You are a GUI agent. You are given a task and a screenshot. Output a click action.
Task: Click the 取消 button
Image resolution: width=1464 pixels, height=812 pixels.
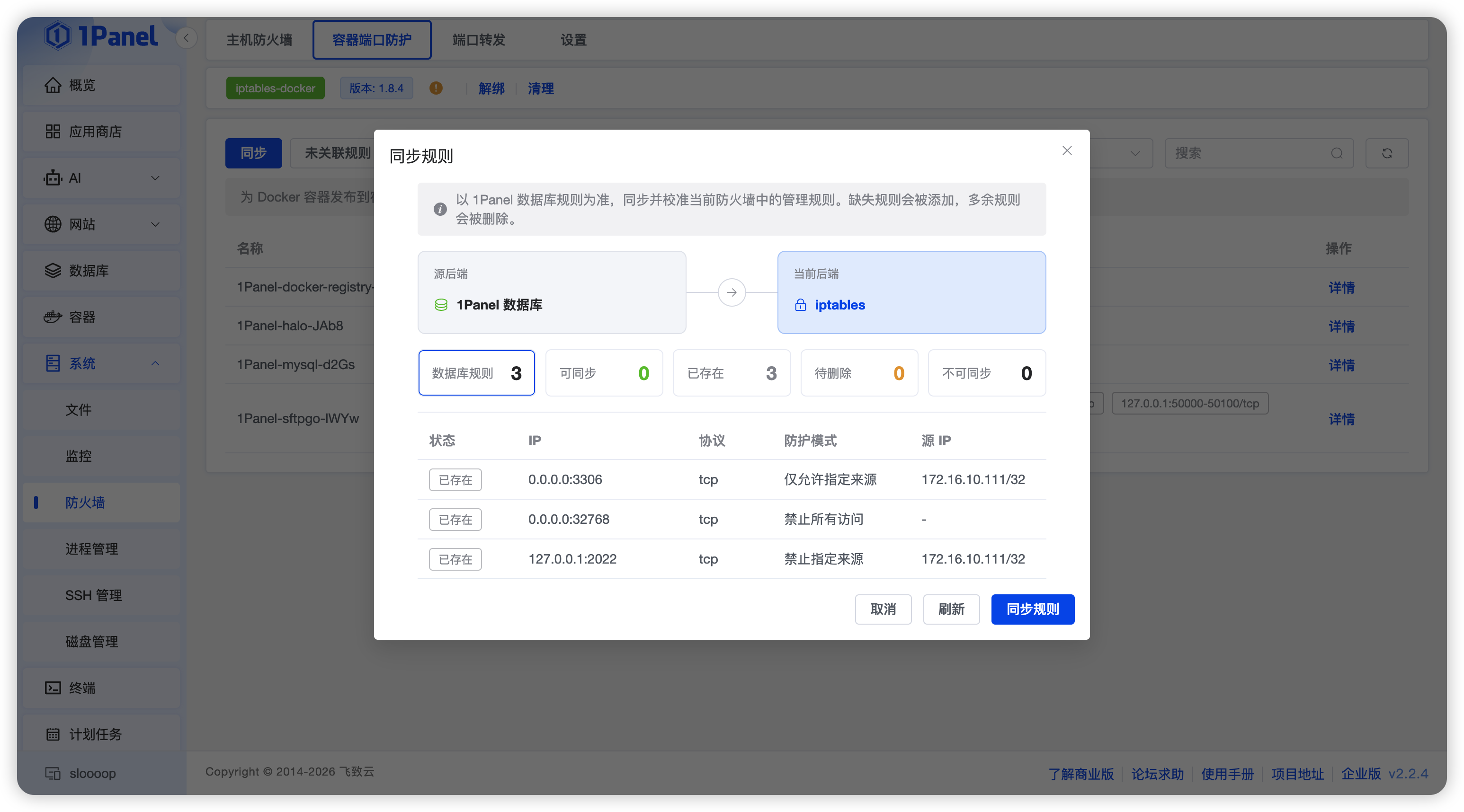pyautogui.click(x=883, y=609)
